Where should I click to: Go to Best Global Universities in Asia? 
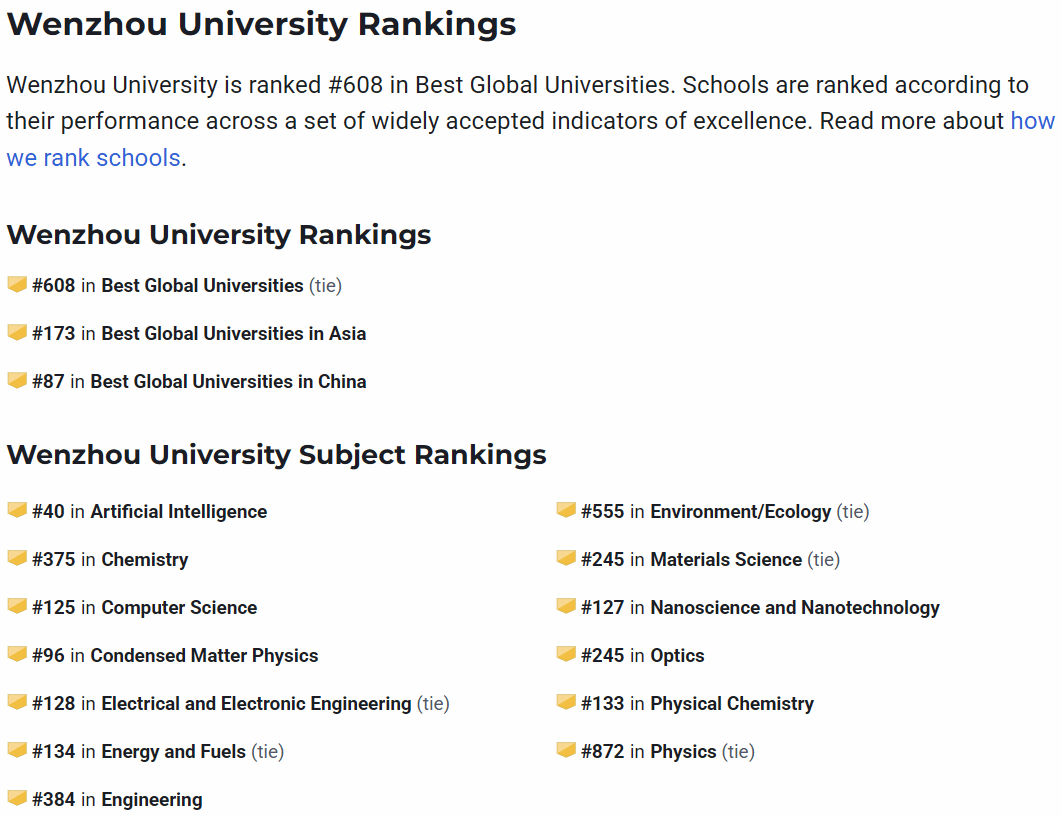(233, 334)
